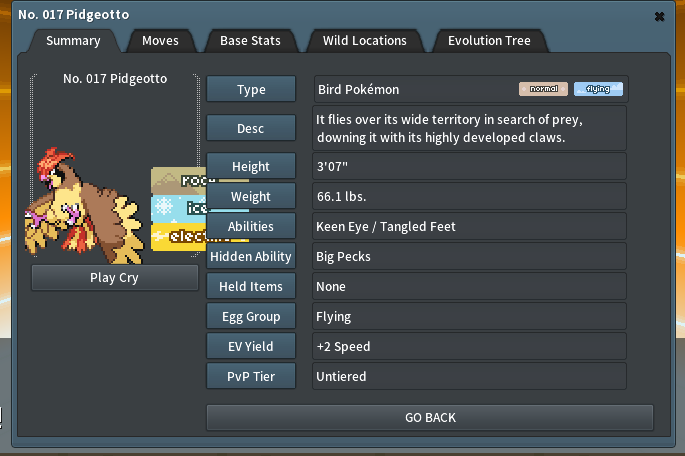
Task: Click the GO BACK button
Action: click(430, 418)
